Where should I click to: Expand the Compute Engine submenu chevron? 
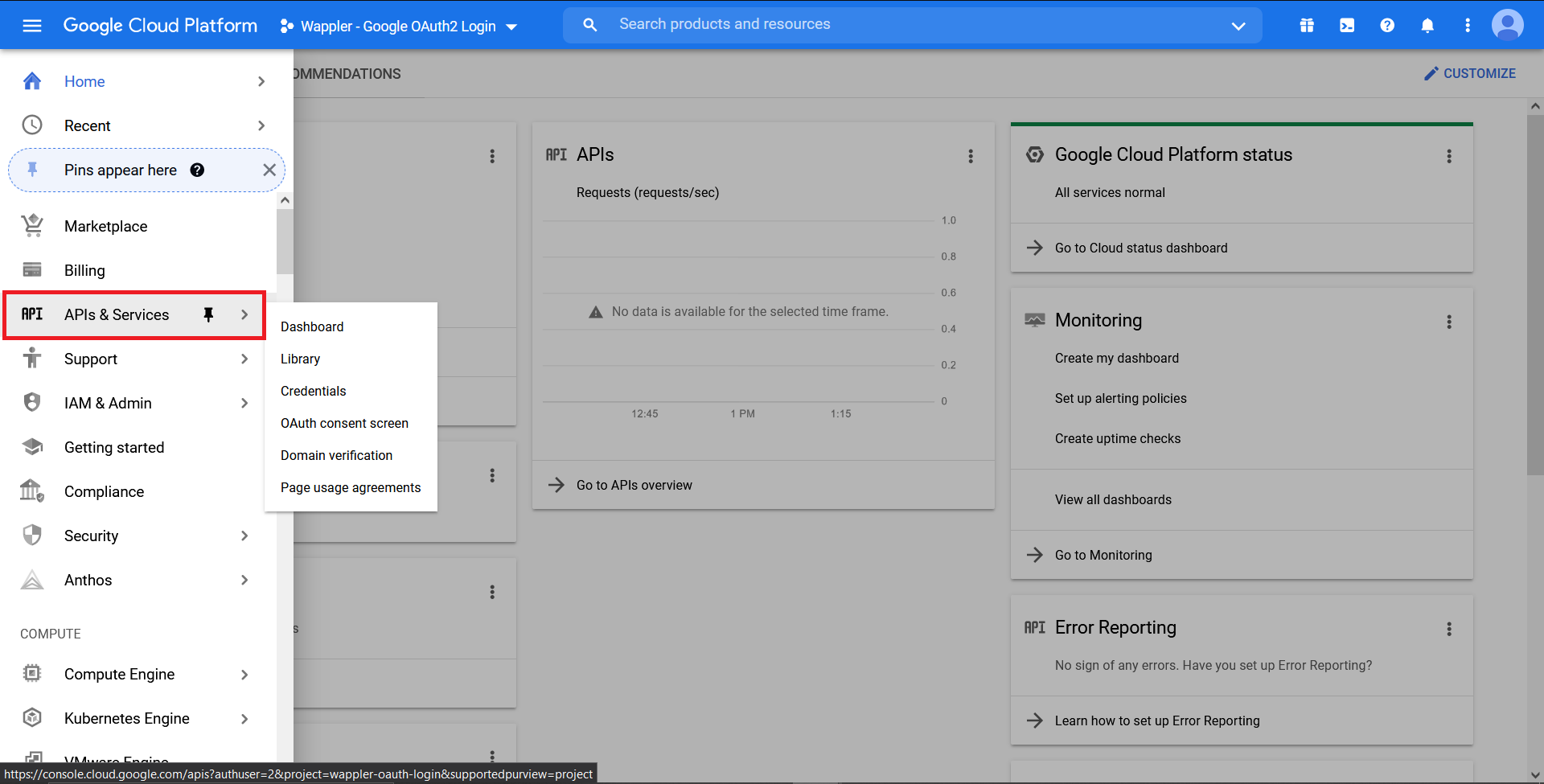tap(244, 674)
